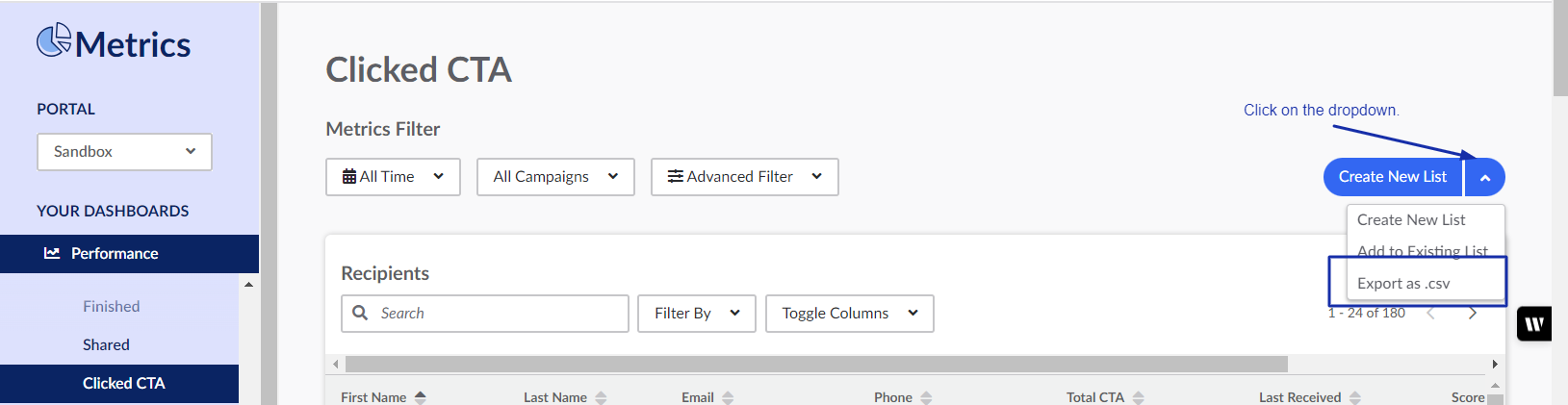Screen dimensions: 1568x405
Task: Expand the All Campaigns dropdown
Action: [x=555, y=177]
